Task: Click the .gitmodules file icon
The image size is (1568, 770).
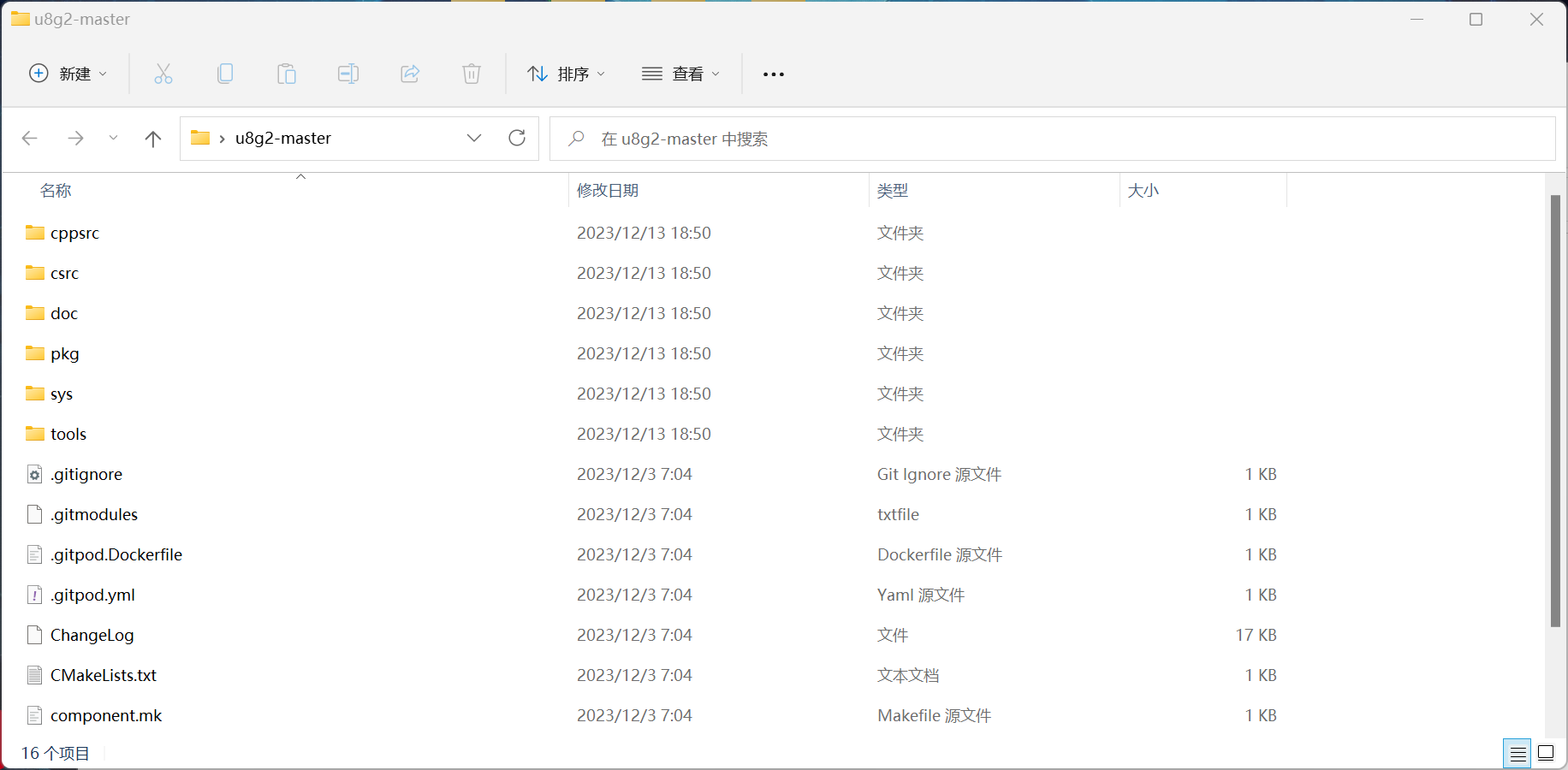Action: click(x=35, y=514)
